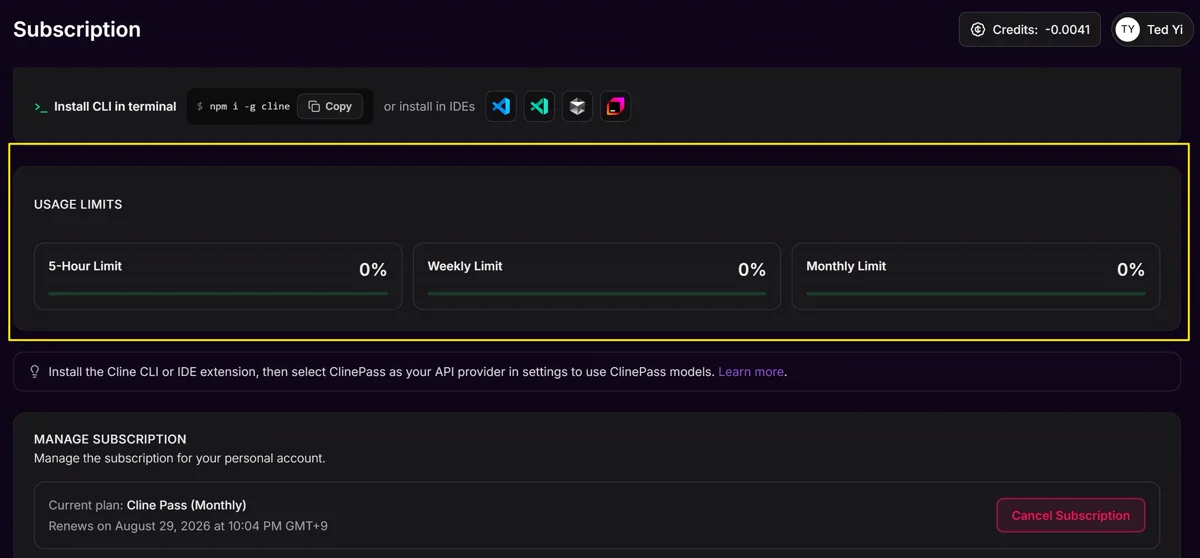This screenshot has width=1200, height=558.
Task: Install in the blue VS Code IDE
Action: [x=501, y=106]
